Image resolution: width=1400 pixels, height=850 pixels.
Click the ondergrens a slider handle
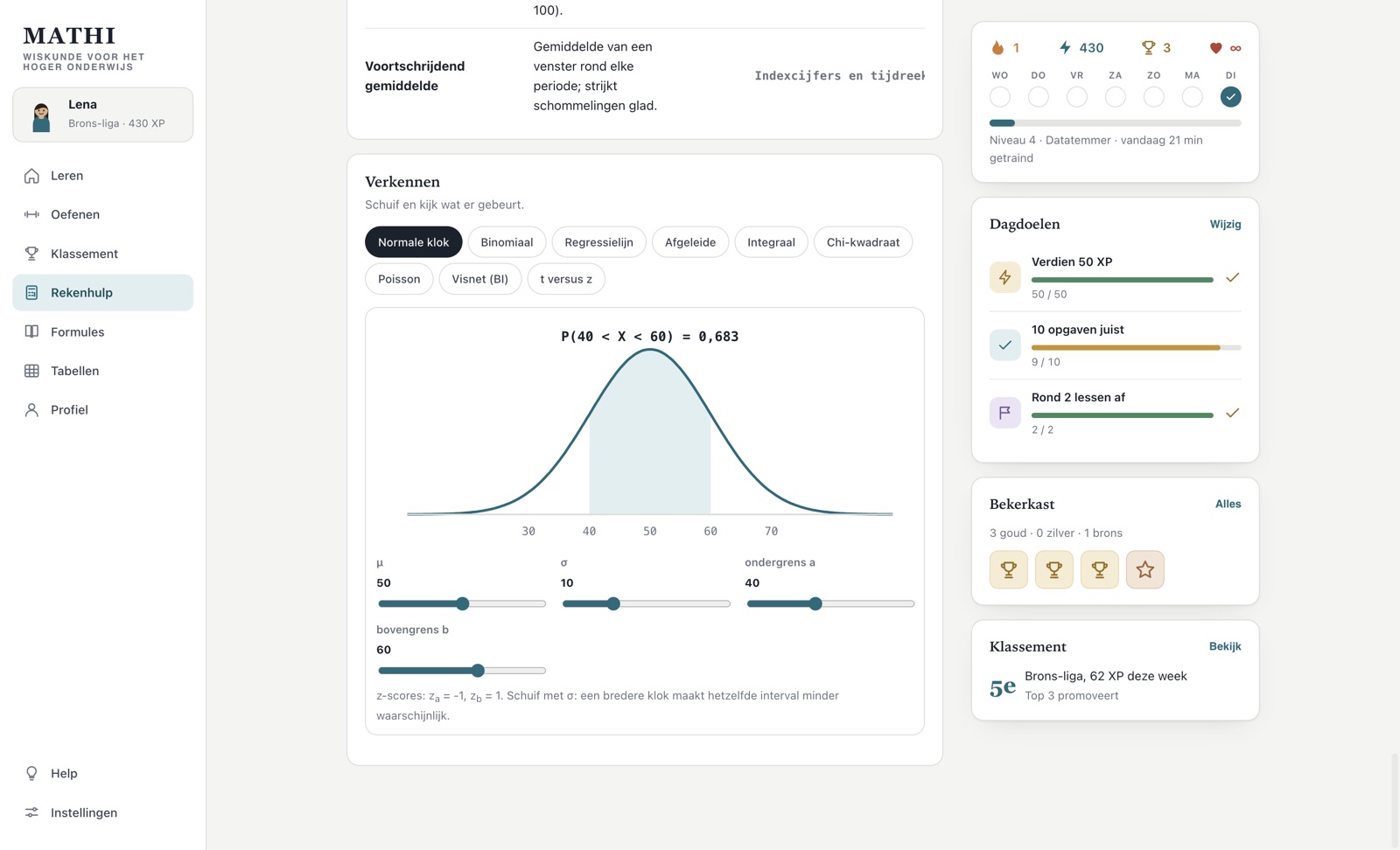[x=815, y=603]
